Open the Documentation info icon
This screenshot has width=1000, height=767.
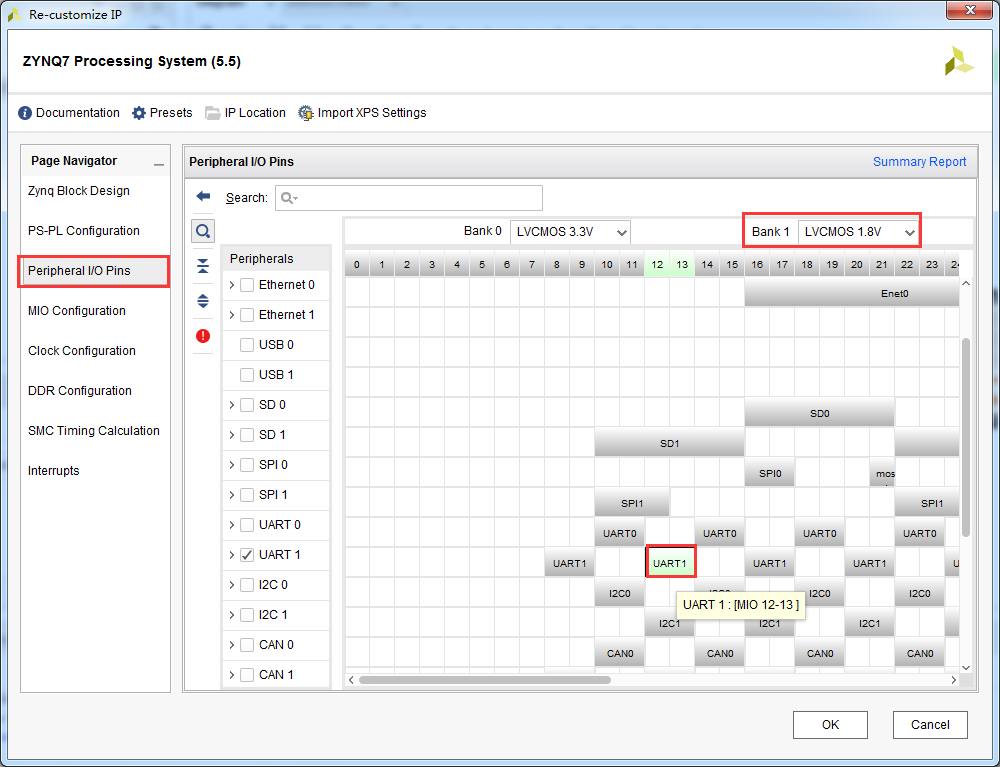point(25,113)
